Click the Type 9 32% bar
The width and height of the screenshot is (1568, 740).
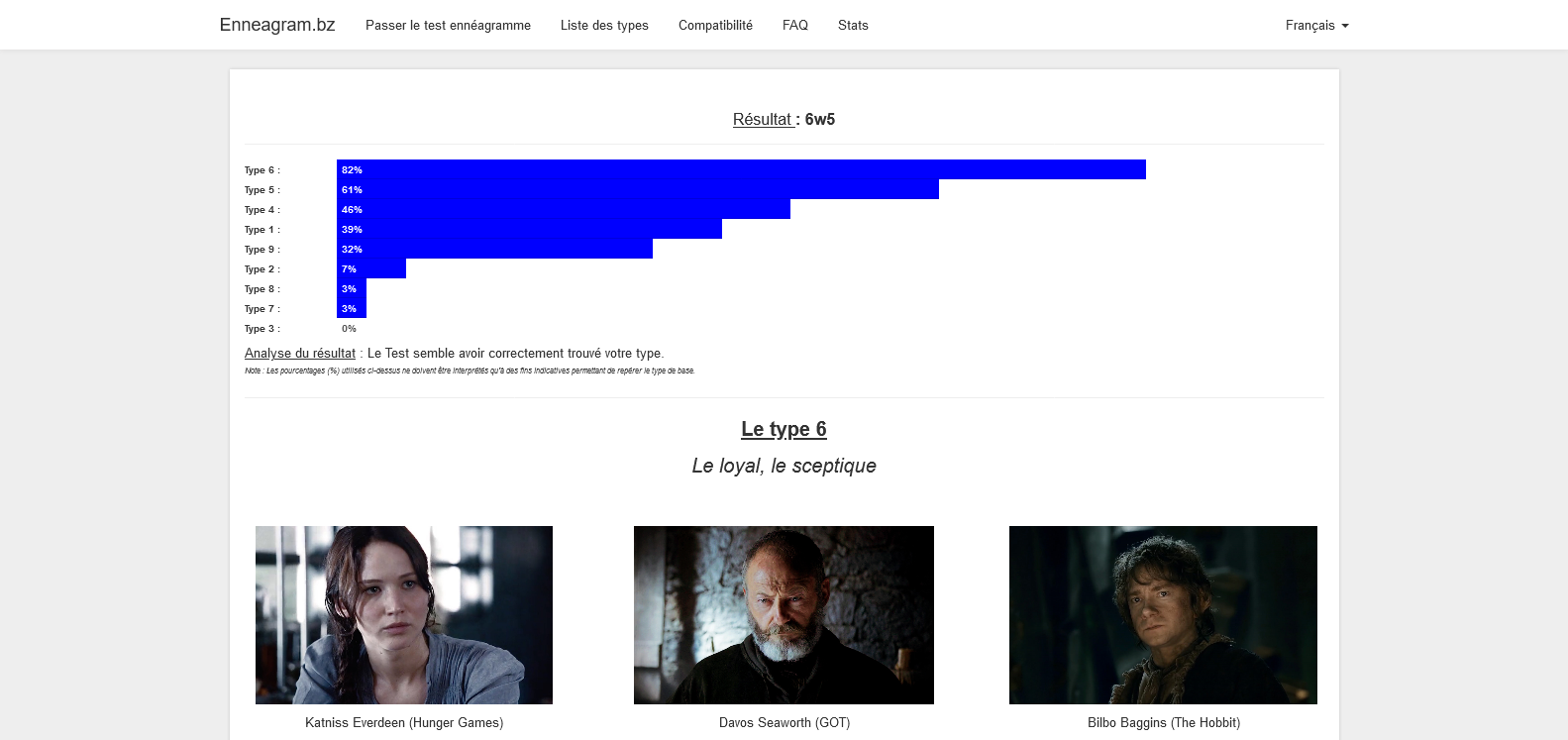coord(494,249)
